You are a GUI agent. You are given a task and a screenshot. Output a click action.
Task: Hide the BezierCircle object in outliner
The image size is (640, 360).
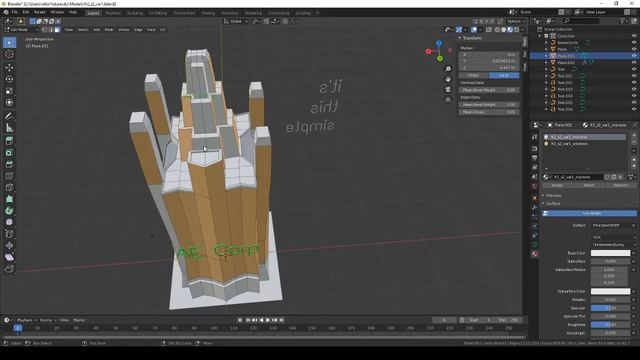[x=634, y=42]
